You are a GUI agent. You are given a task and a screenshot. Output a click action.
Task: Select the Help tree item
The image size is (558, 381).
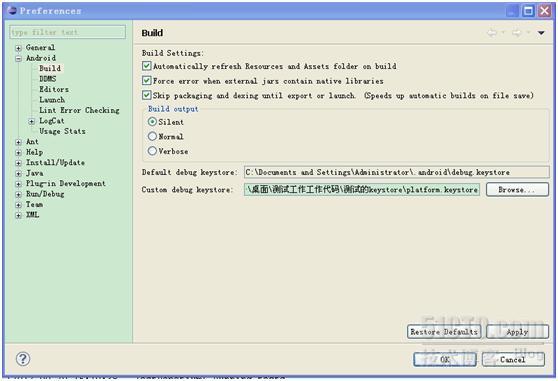[34, 152]
